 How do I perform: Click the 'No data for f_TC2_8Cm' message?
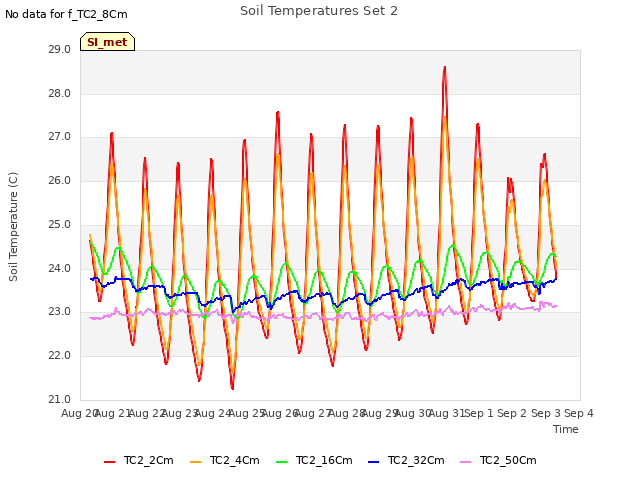point(66,14)
